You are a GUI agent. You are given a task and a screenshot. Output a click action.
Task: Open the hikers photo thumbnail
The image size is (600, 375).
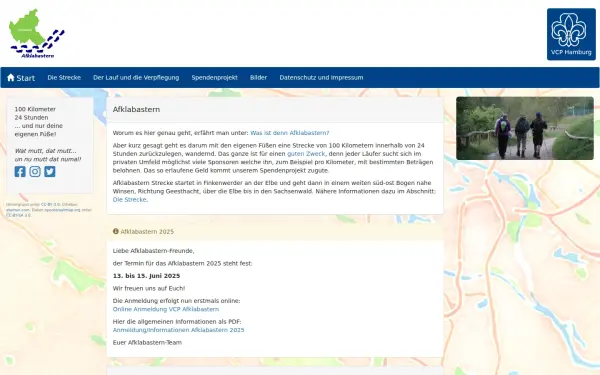tap(525, 128)
